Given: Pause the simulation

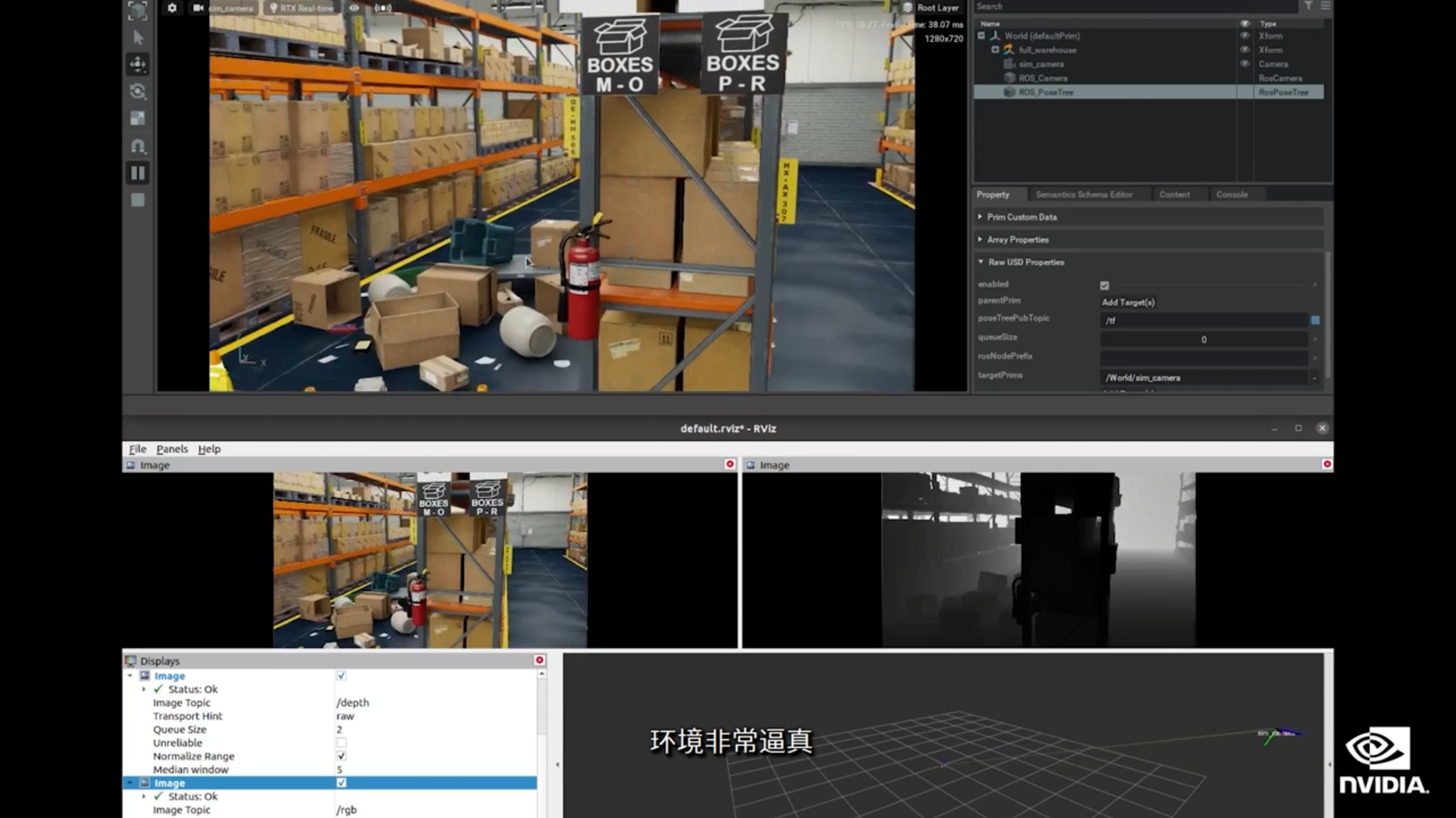Looking at the screenshot, I should coord(138,173).
